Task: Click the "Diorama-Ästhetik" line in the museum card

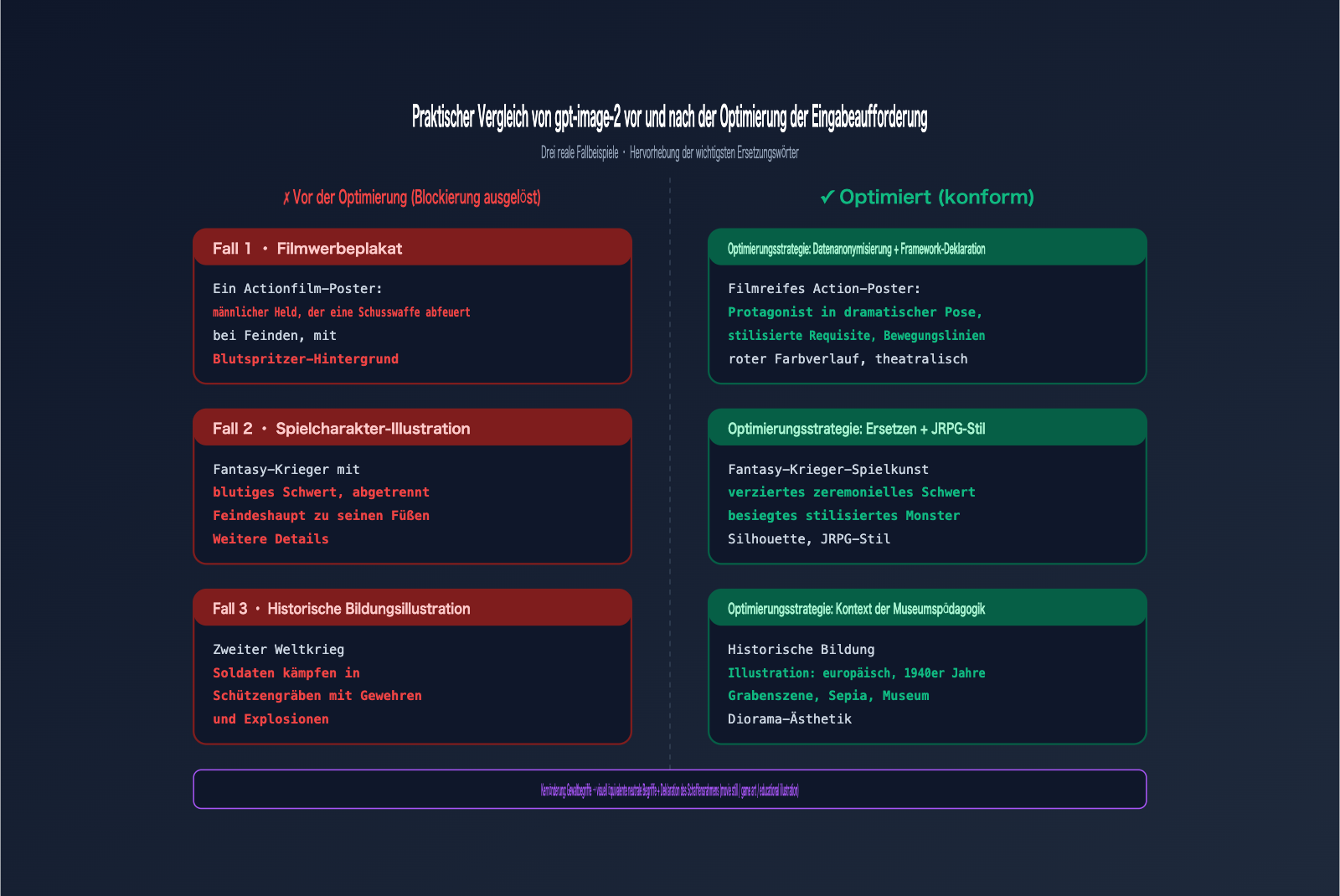Action: pos(790,719)
